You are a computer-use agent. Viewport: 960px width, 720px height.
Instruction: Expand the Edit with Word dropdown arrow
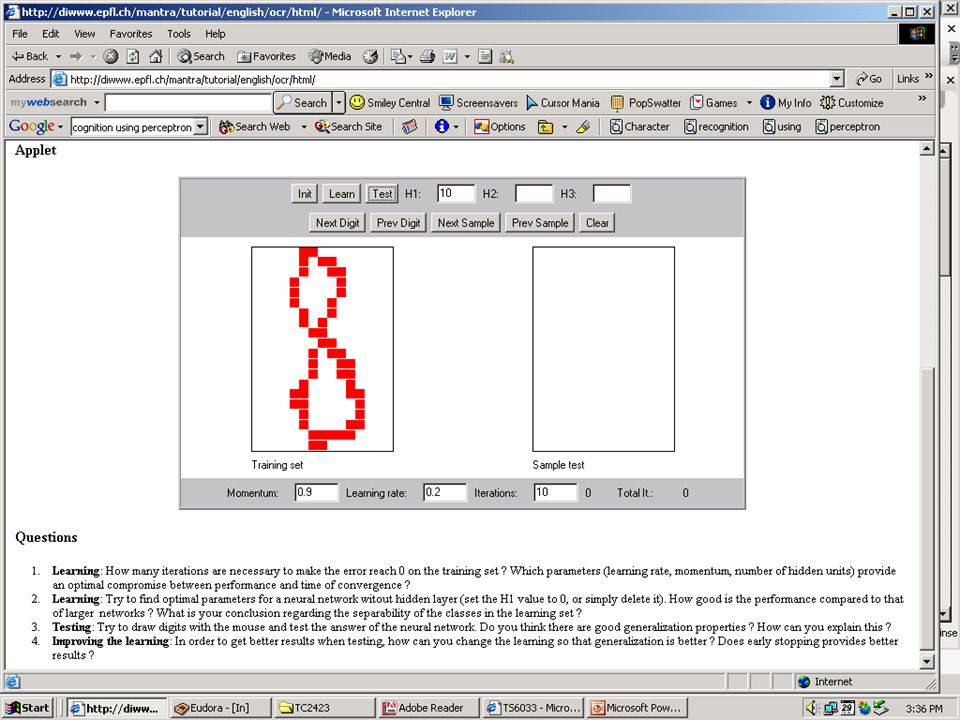pos(467,56)
